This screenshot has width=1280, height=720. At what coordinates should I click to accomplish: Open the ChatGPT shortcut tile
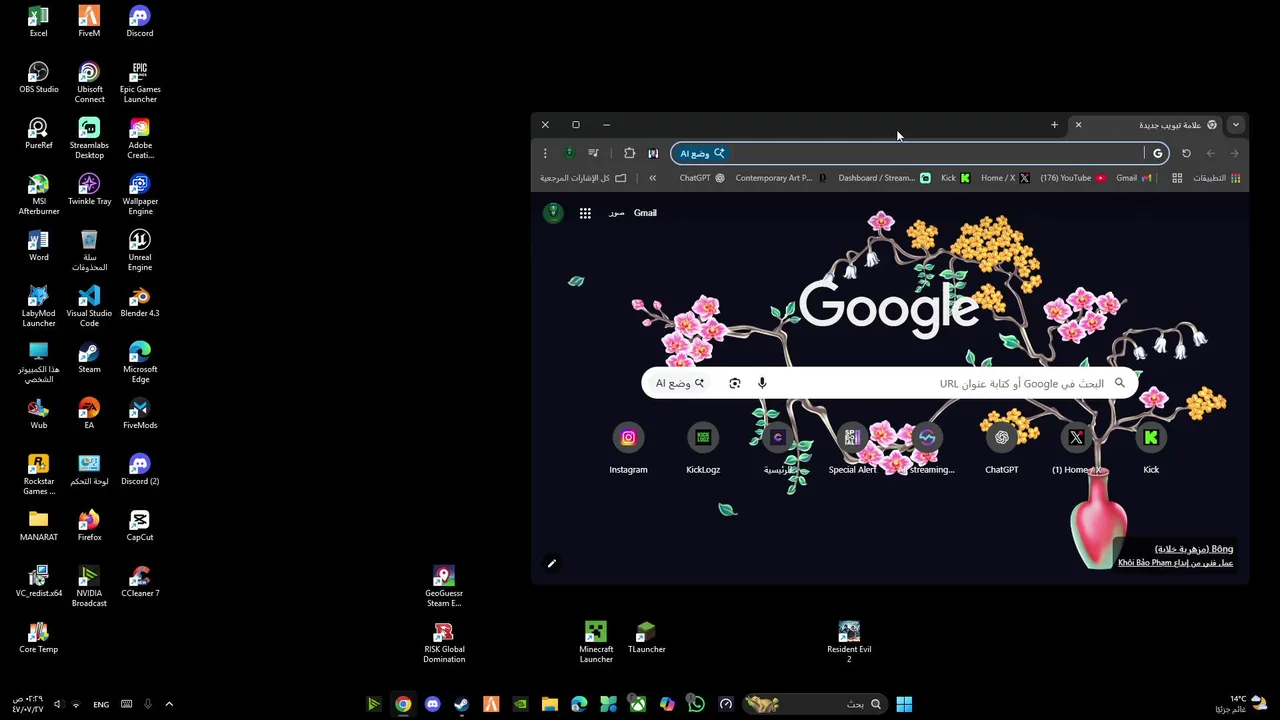click(x=1002, y=448)
